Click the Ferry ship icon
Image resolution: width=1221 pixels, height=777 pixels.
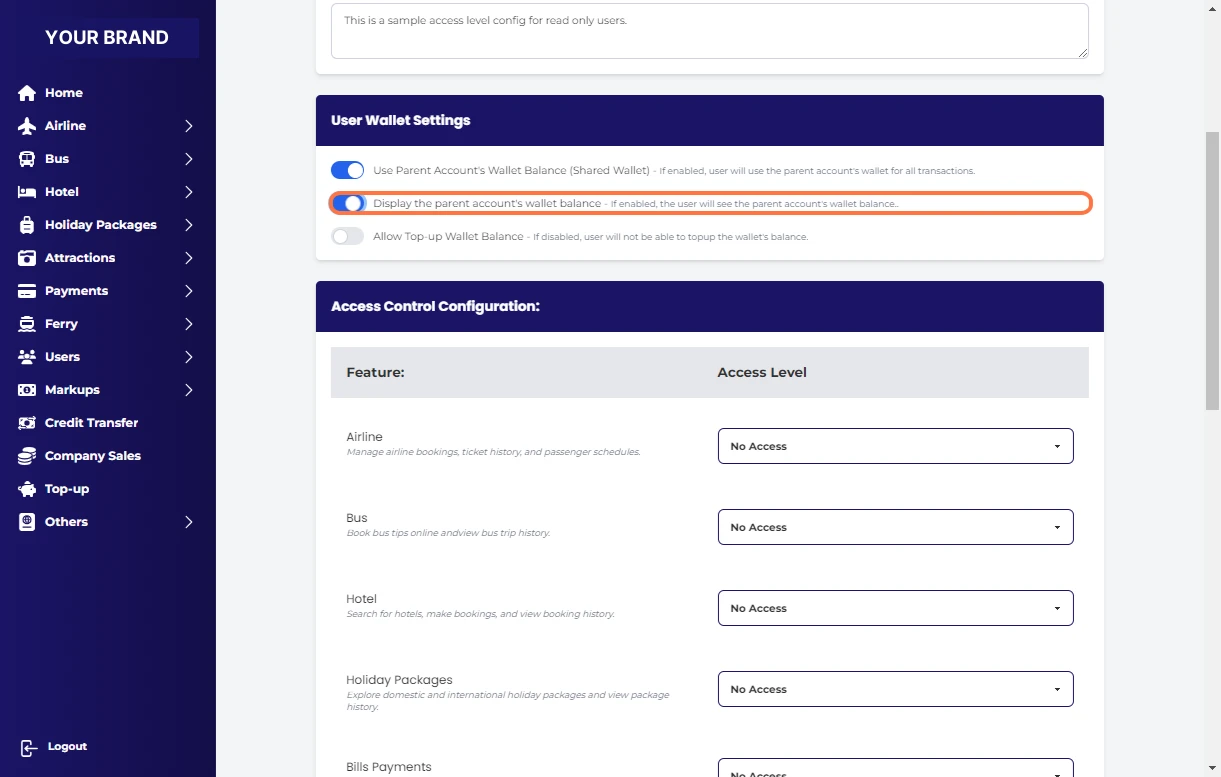tap(27, 324)
